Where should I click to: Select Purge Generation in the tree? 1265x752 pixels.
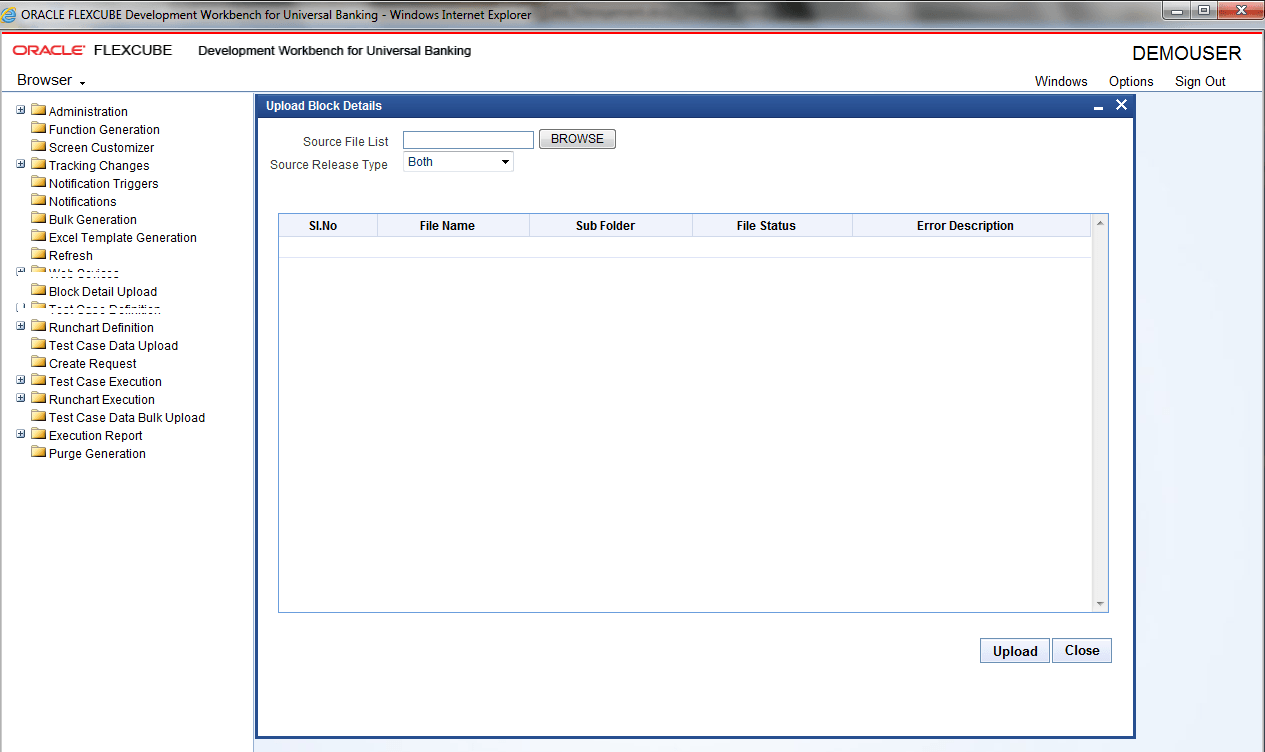(x=97, y=454)
